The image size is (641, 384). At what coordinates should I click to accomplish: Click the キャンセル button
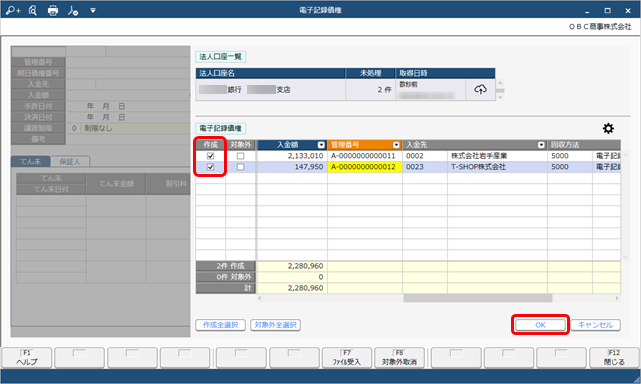[595, 325]
